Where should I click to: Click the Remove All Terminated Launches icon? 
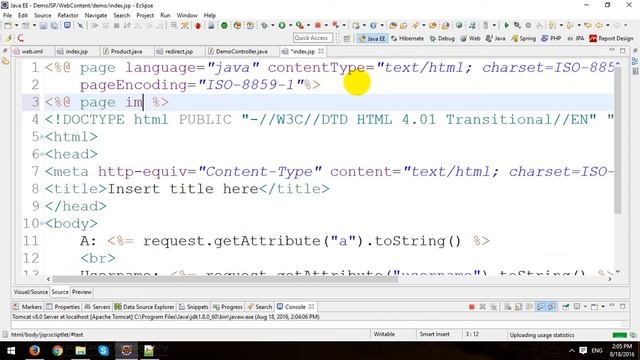pyautogui.click(x=493, y=307)
